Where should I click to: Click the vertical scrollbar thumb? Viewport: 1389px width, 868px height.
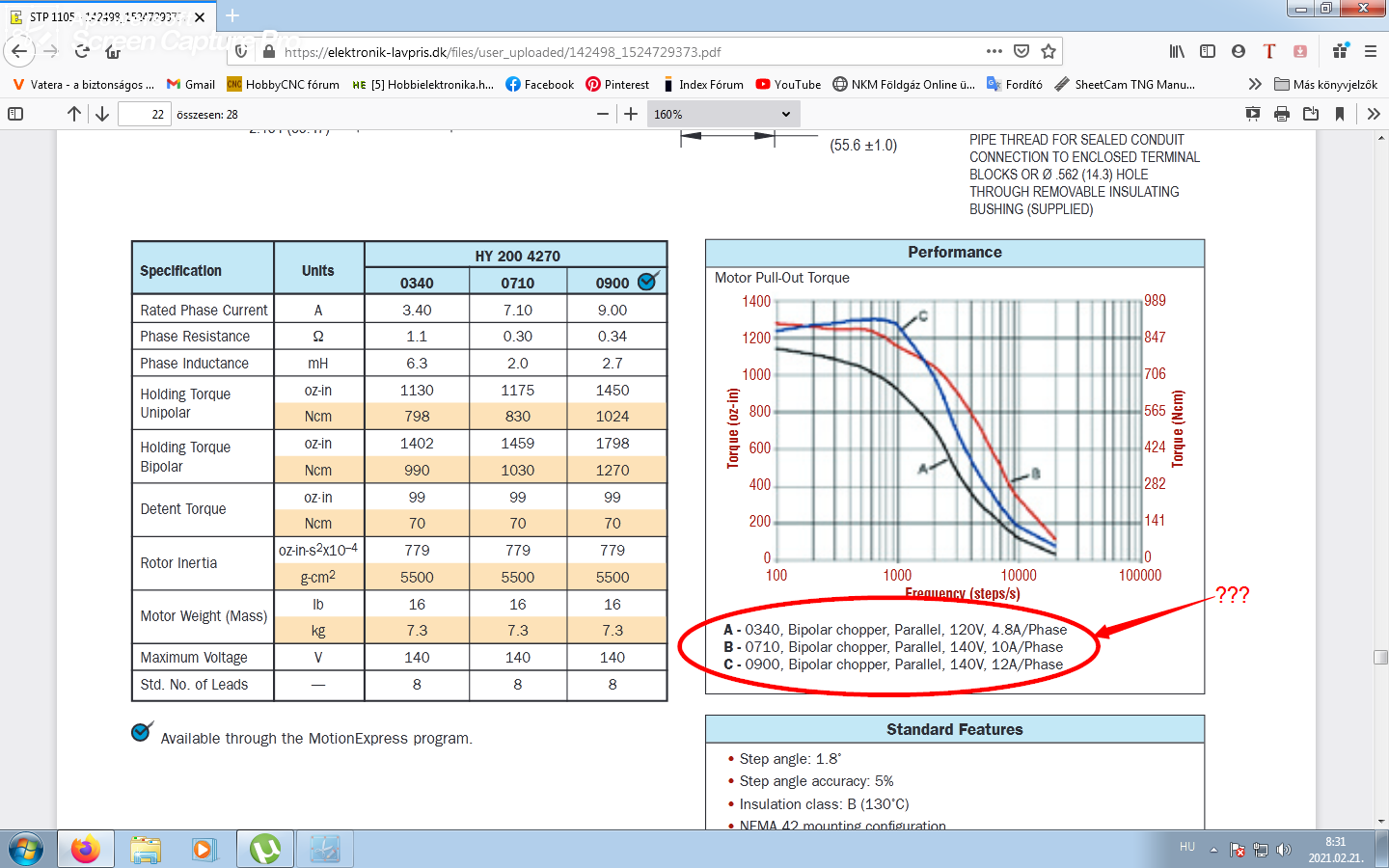[x=1381, y=657]
